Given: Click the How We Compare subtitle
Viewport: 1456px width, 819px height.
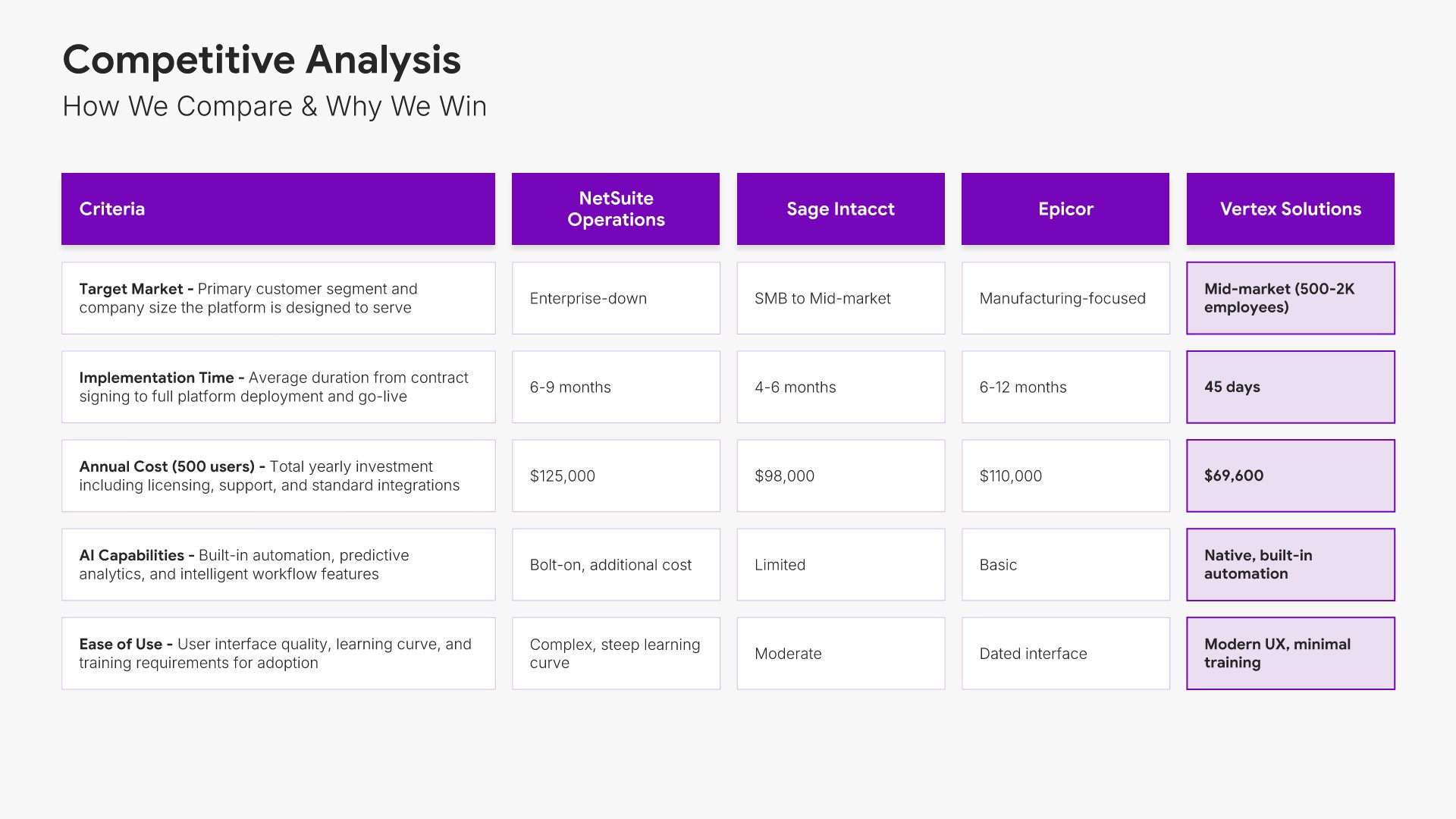Looking at the screenshot, I should 275,106.
